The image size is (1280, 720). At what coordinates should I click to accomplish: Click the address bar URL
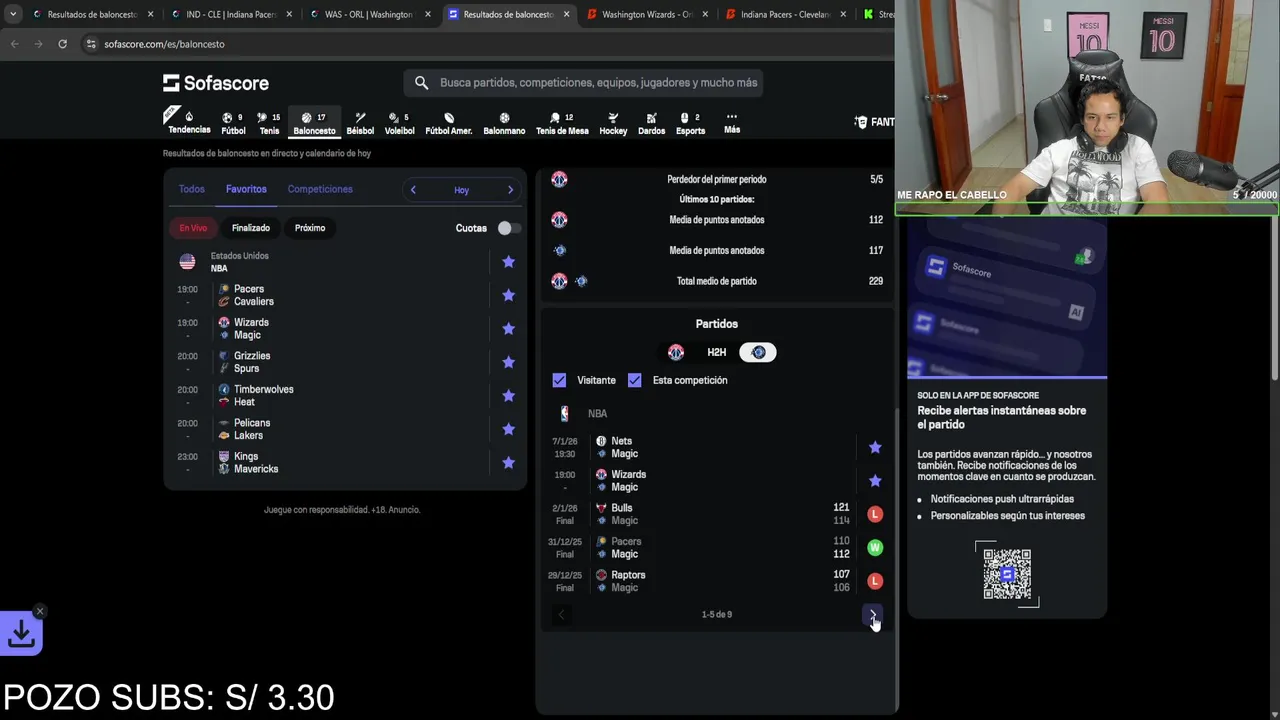tap(164, 44)
